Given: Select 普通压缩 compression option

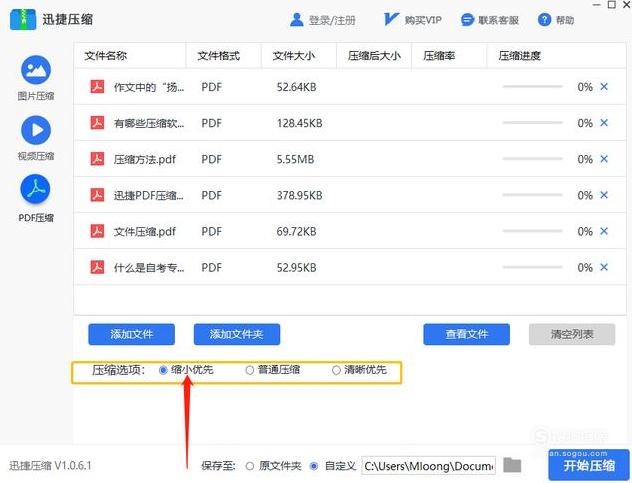Looking at the screenshot, I should pyautogui.click(x=249, y=370).
